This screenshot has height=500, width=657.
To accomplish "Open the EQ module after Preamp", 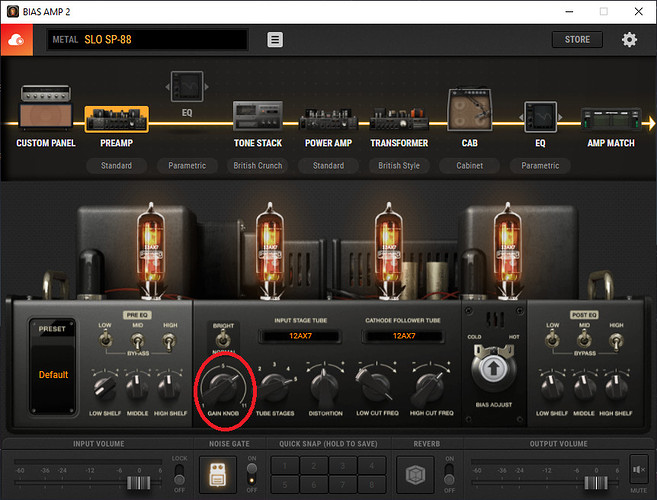I will click(187, 87).
